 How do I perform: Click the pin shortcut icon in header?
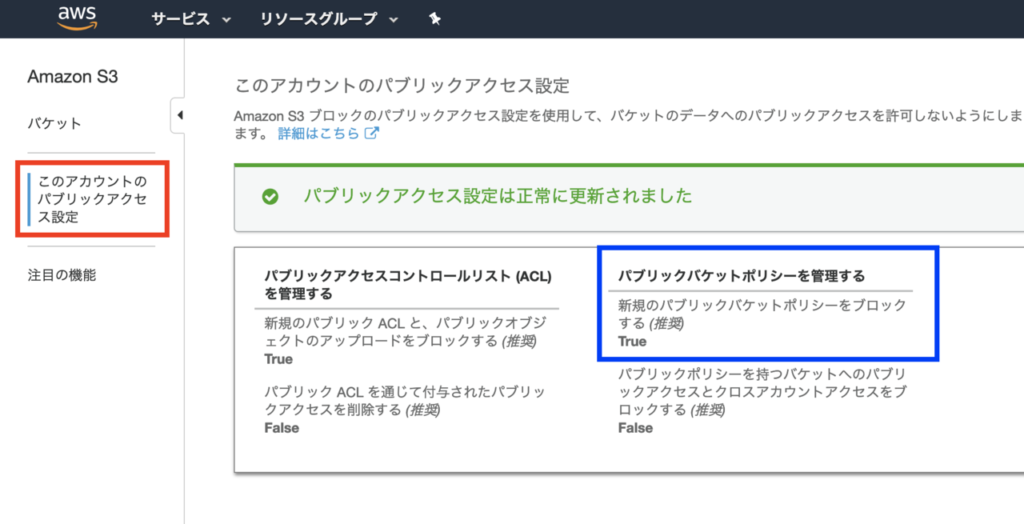pyautogui.click(x=435, y=19)
